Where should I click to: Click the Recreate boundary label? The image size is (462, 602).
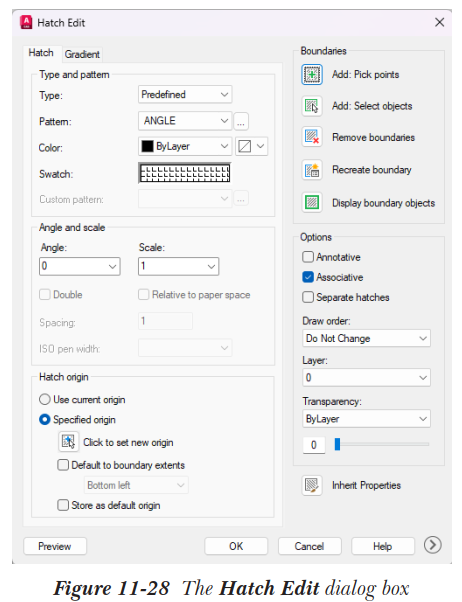click(372, 170)
